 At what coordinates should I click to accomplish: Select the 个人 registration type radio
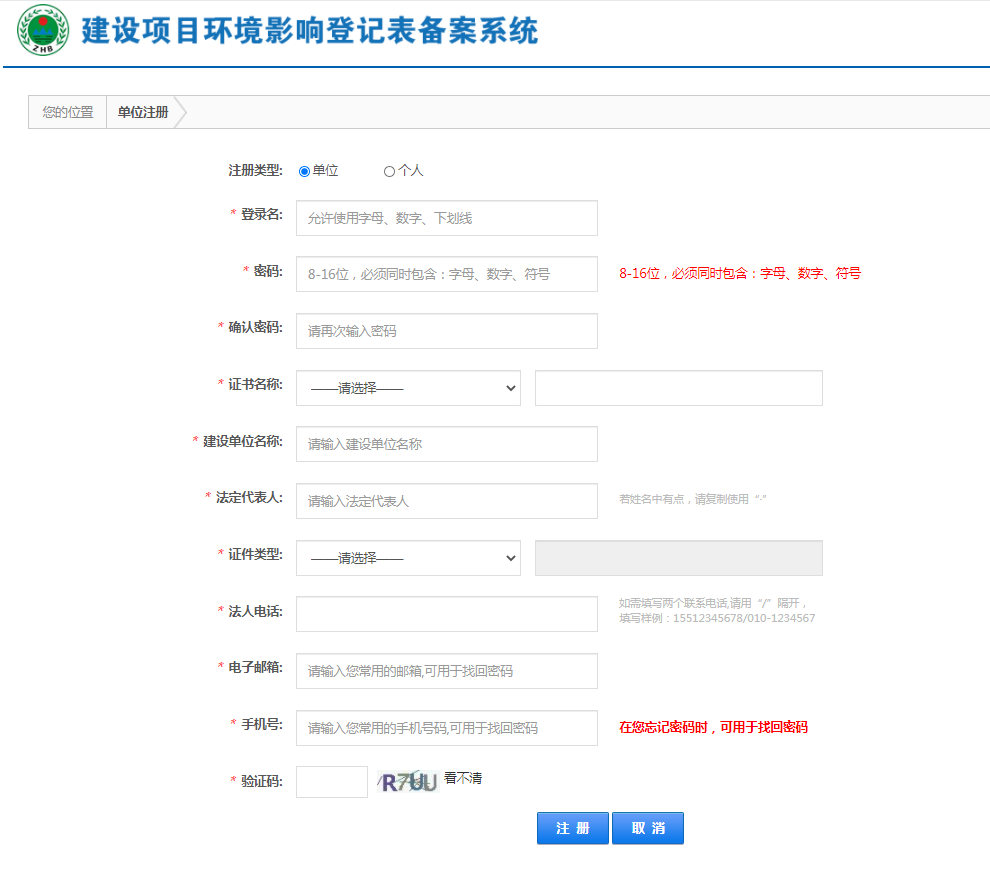389,171
